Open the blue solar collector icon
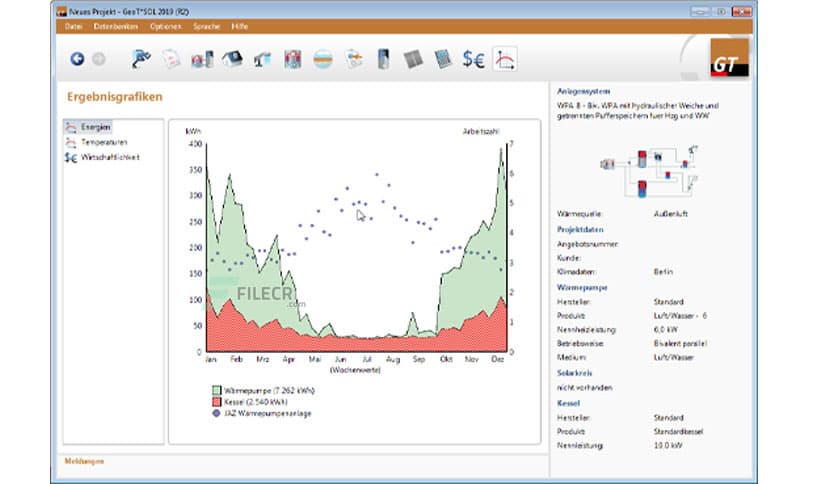The height and width of the screenshot is (484, 836). [x=443, y=59]
